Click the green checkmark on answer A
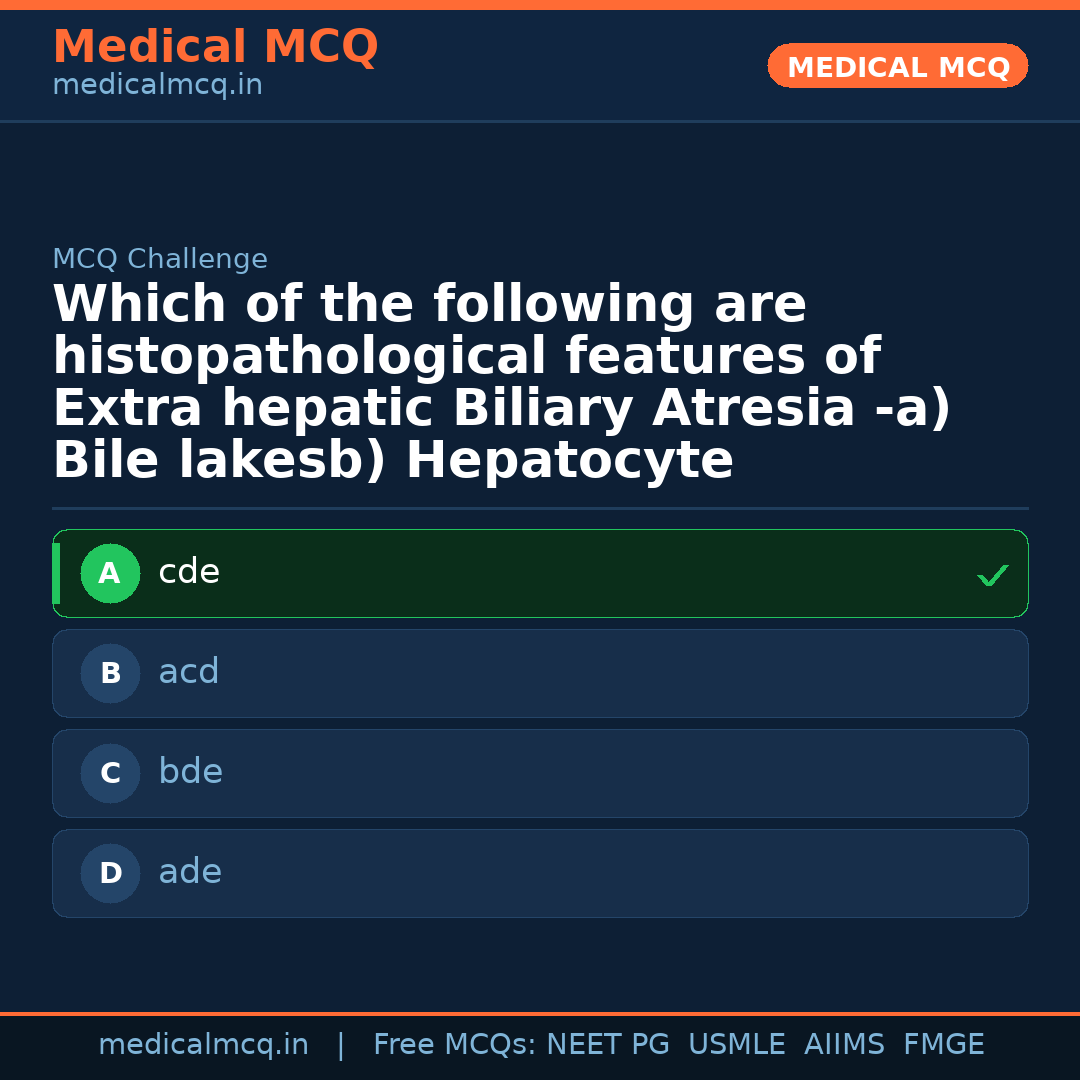The height and width of the screenshot is (1080, 1080). 992,575
